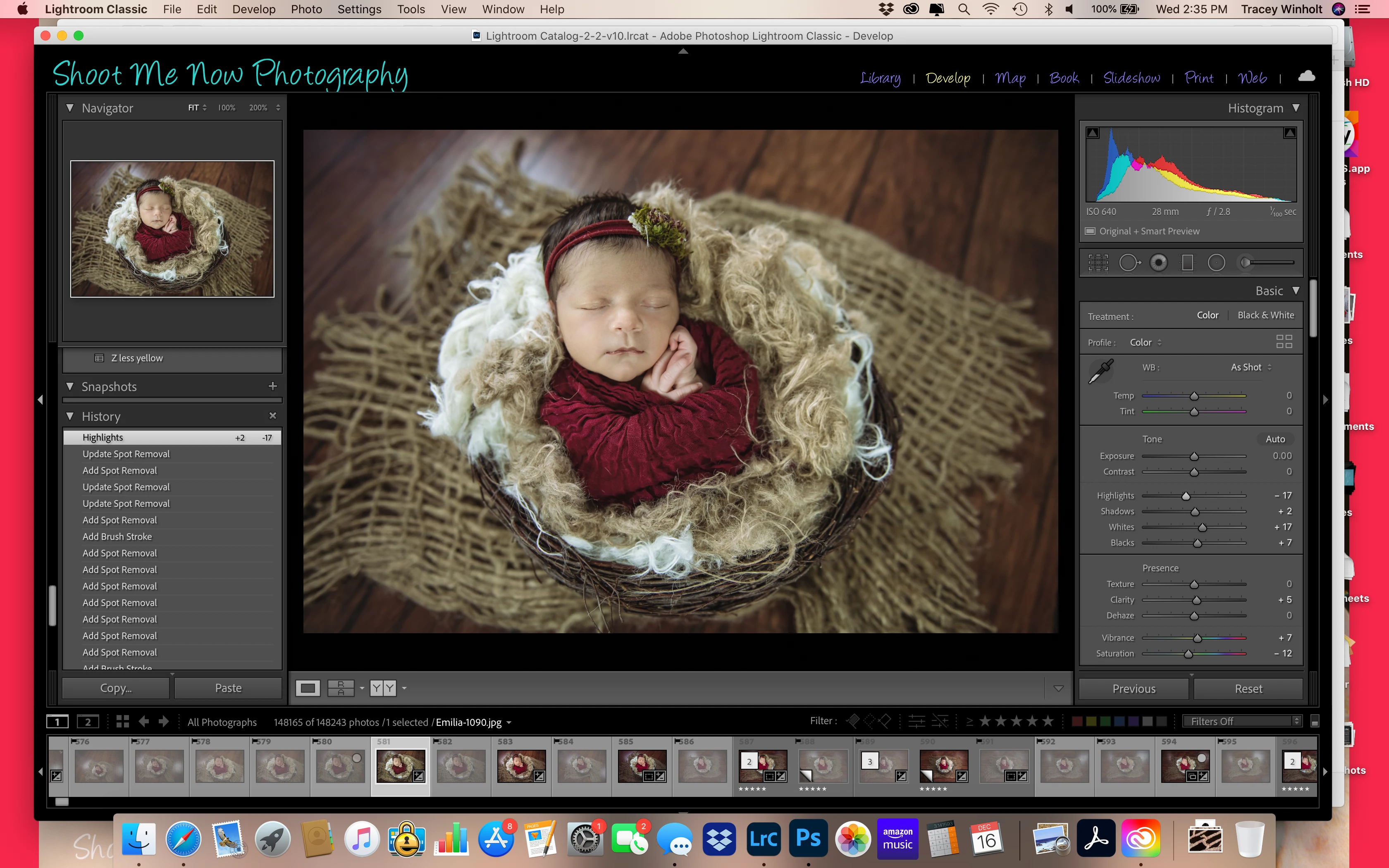Open the Profile Browser grid icon
The width and height of the screenshot is (1389, 868).
tap(1284, 342)
